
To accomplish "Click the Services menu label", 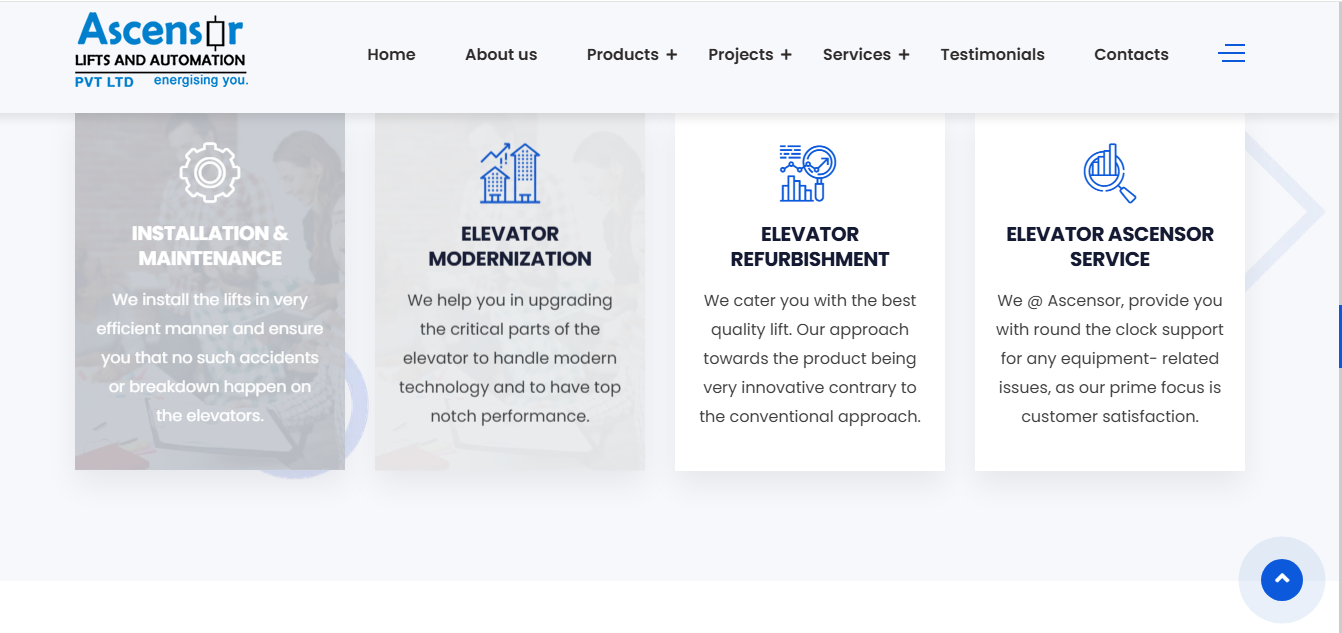I will pos(857,55).
